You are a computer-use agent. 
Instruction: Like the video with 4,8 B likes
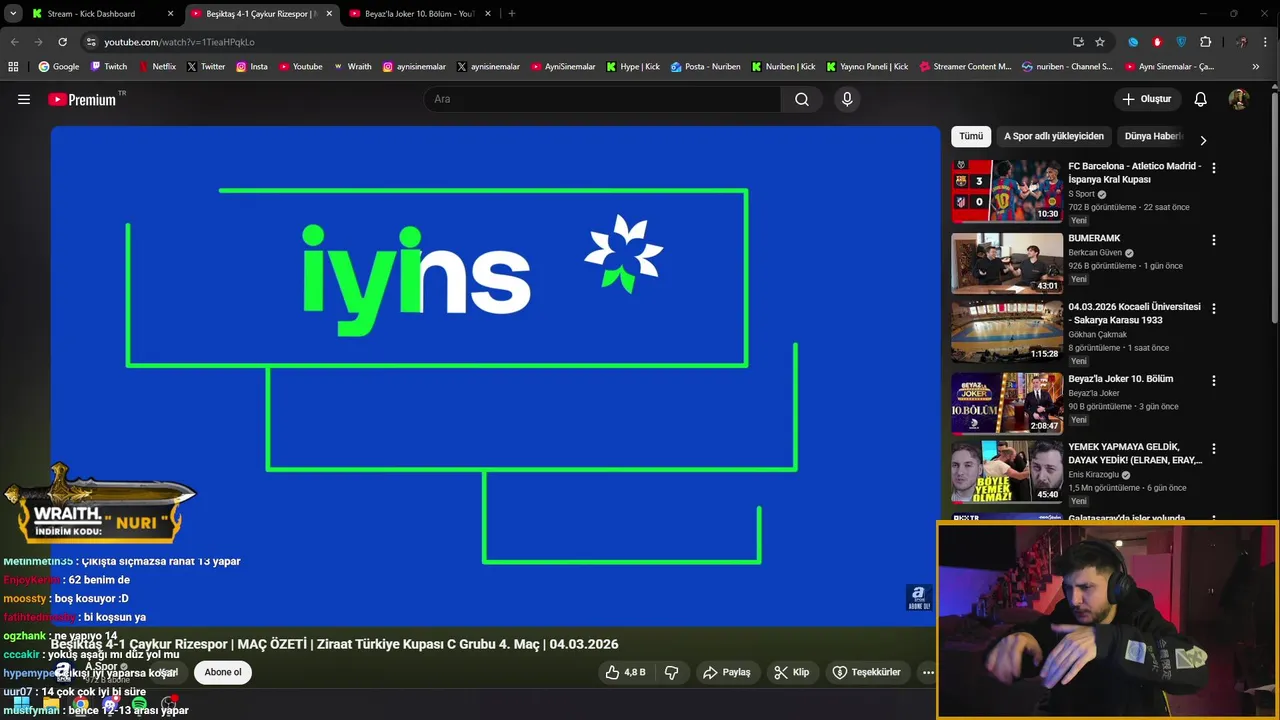pyautogui.click(x=625, y=672)
